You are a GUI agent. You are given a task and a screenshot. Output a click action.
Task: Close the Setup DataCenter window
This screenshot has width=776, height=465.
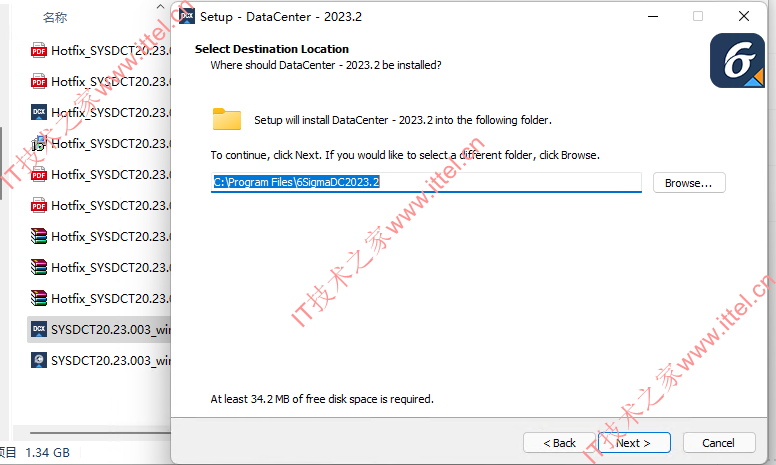(x=743, y=16)
